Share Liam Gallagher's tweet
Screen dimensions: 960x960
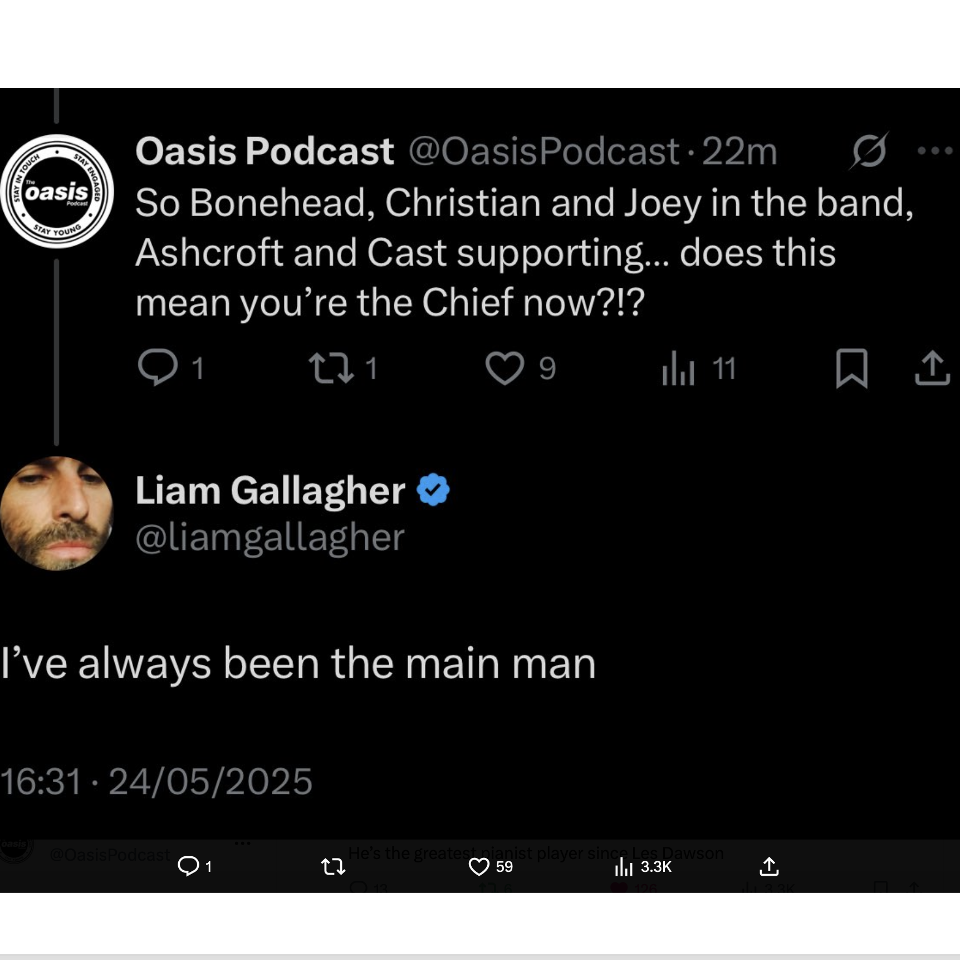click(769, 866)
